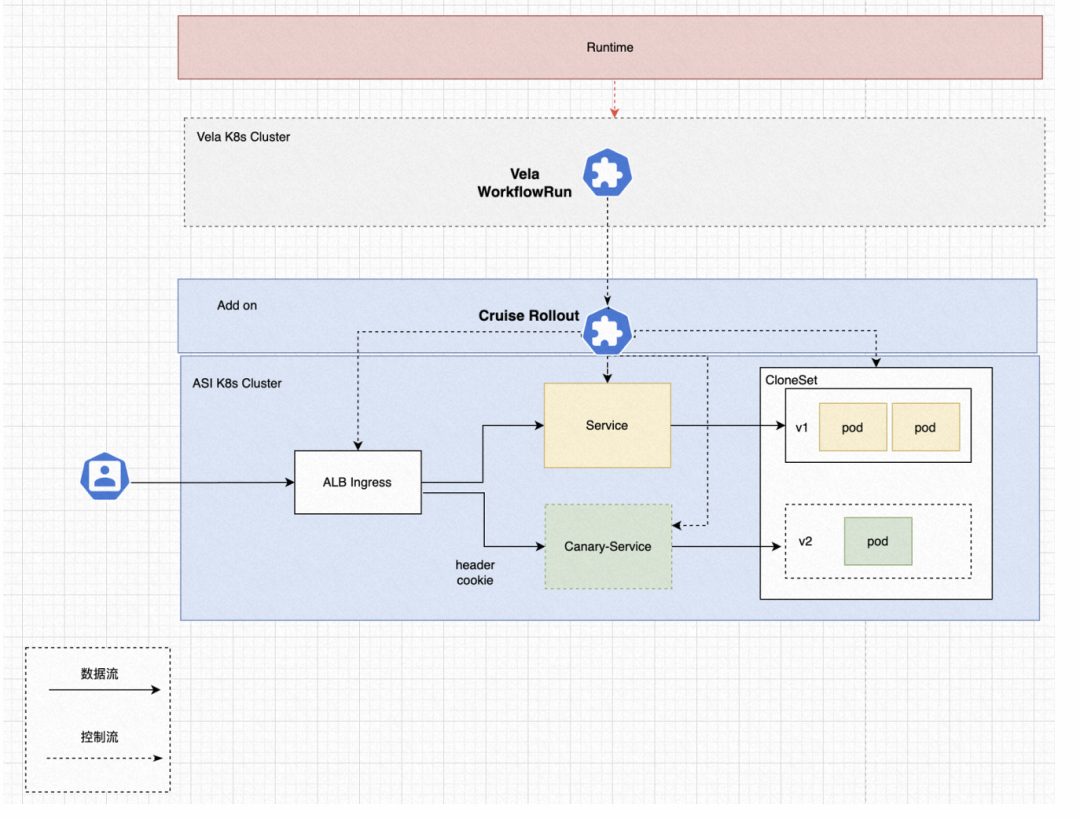
Task: Click the ASI K8s Cluster label
Action: 237,383
